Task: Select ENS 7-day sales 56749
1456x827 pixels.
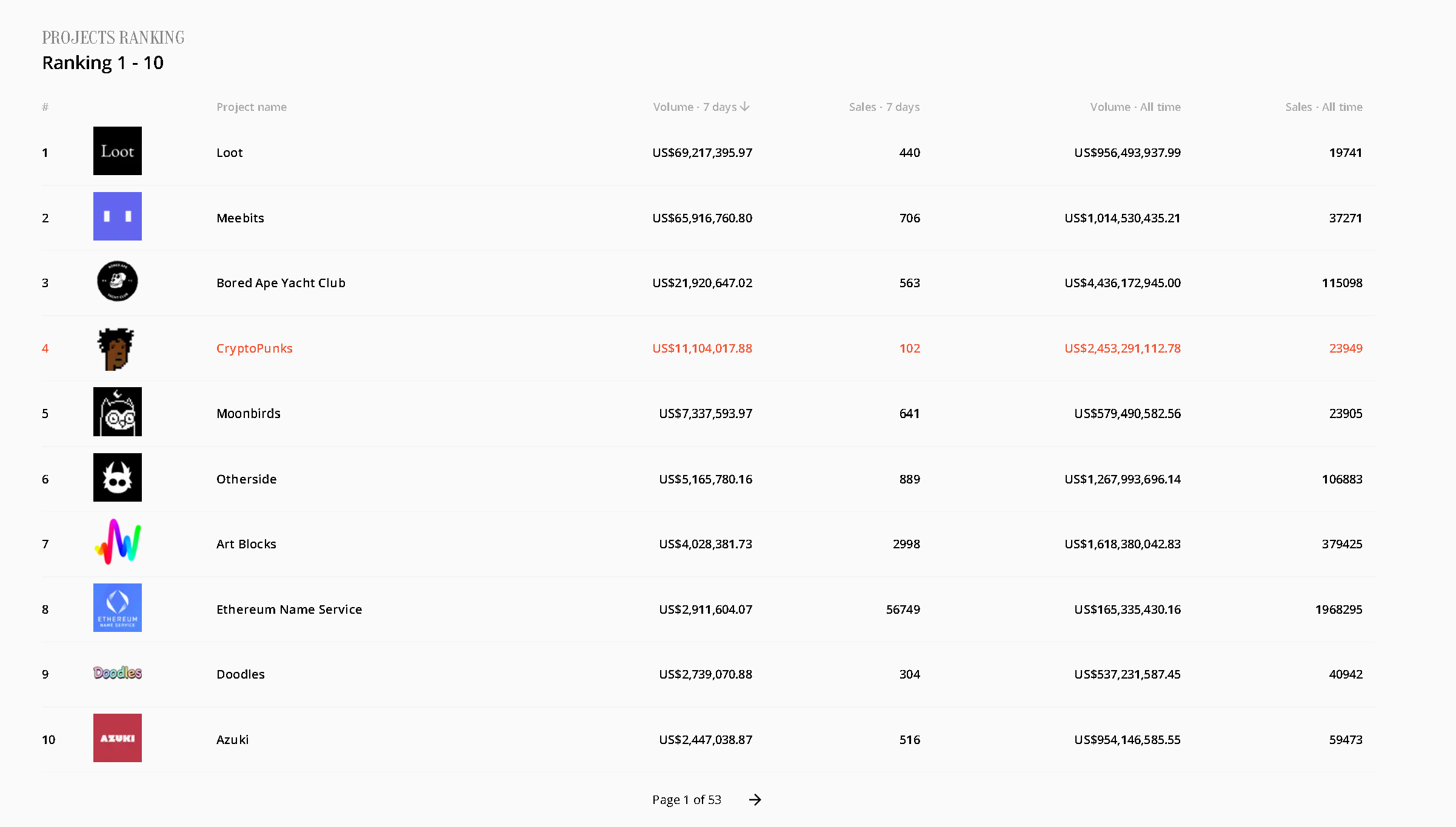Action: (903, 609)
